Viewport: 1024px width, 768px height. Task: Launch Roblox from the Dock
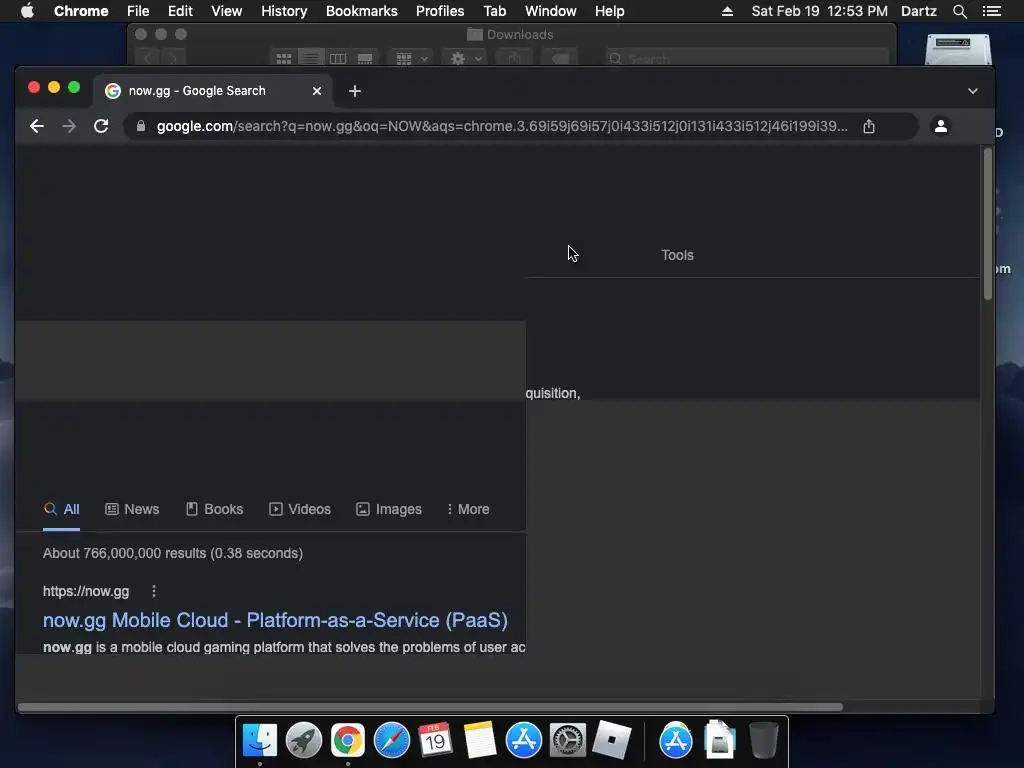coord(611,741)
